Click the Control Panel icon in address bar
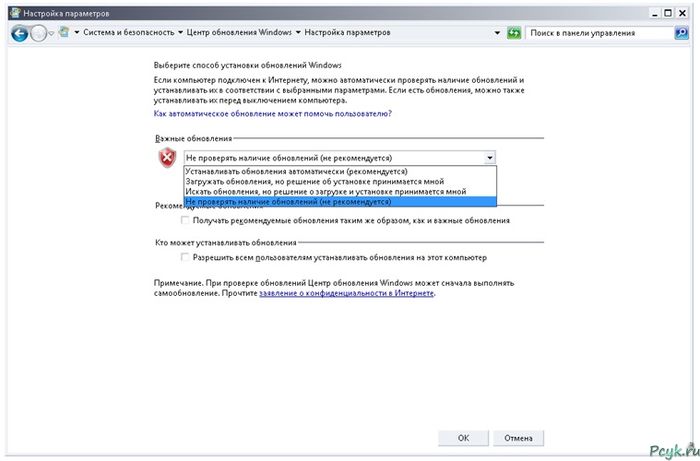Screen dimensions: 700x461 [64, 32]
